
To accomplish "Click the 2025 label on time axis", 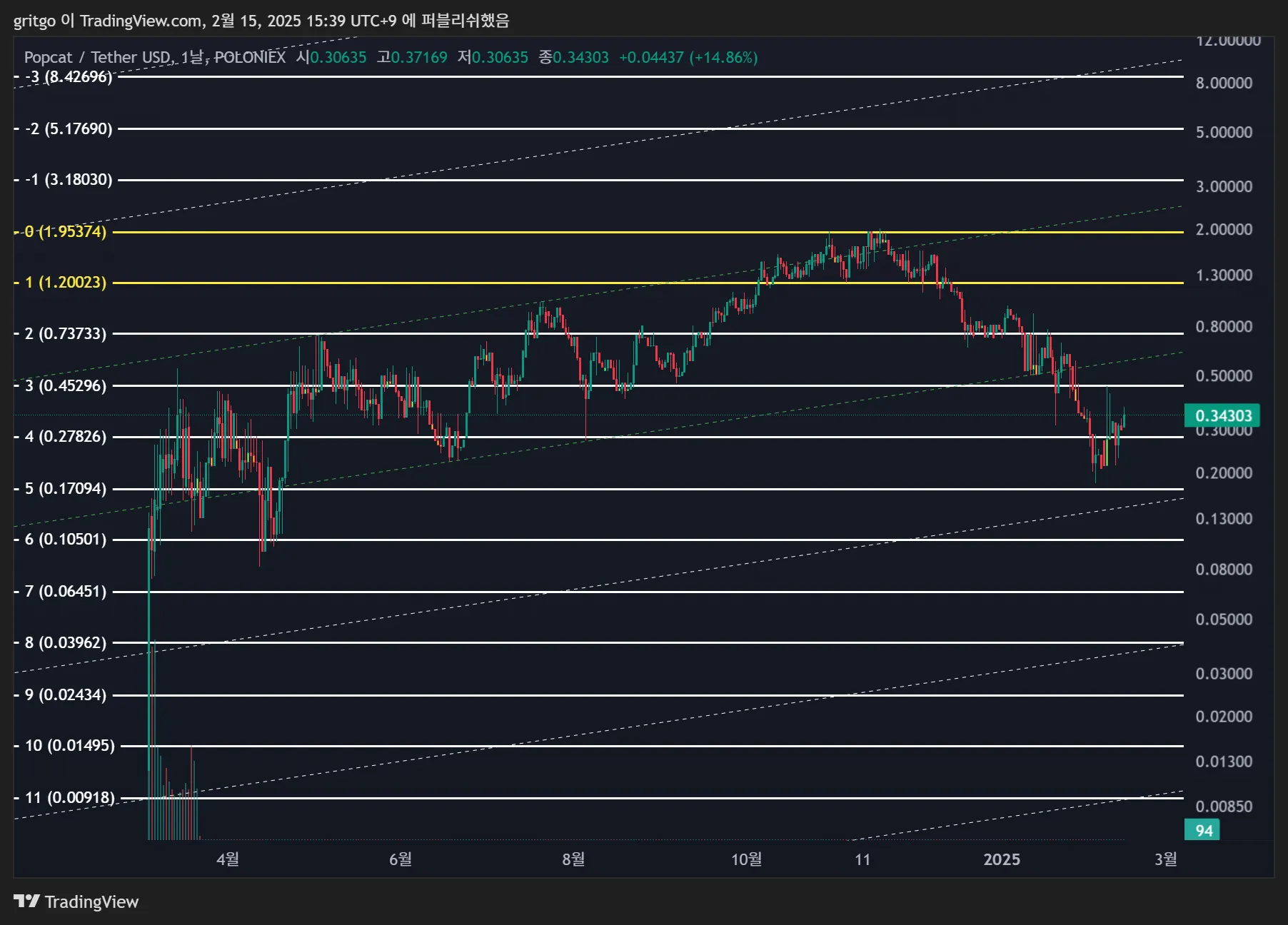I will (x=1002, y=859).
